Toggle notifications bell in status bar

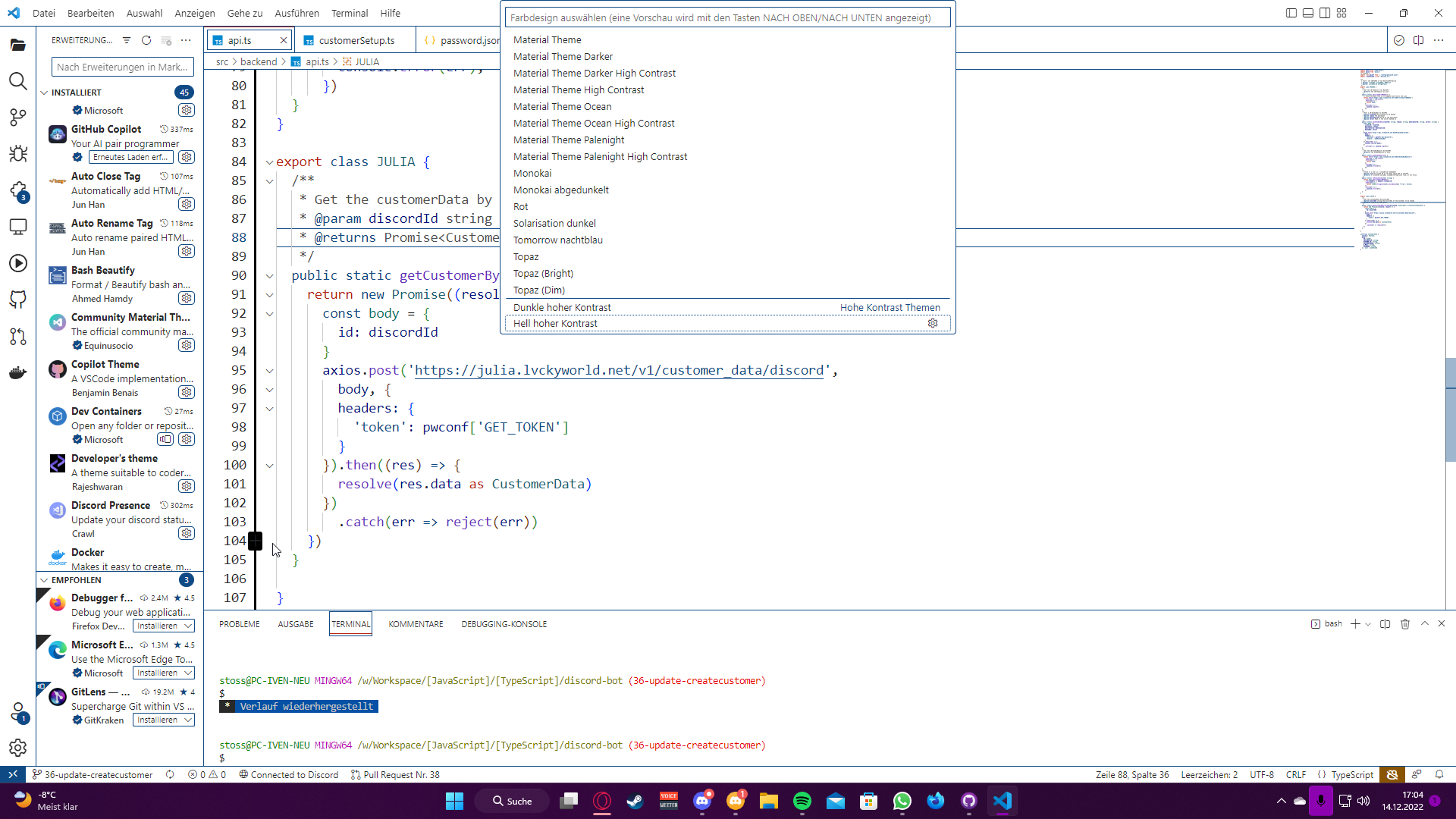coord(1439,774)
